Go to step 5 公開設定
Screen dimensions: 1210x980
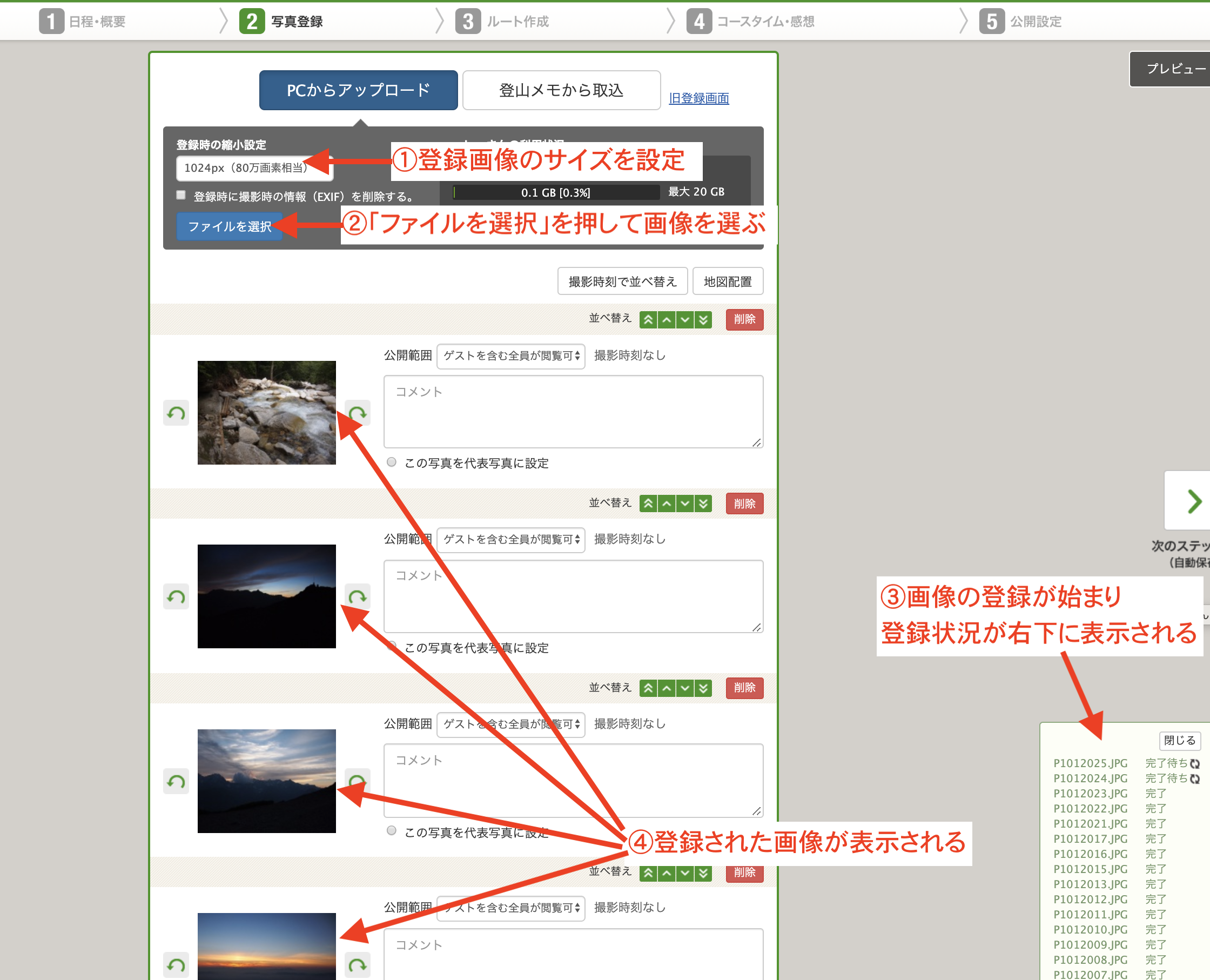tap(1021, 22)
